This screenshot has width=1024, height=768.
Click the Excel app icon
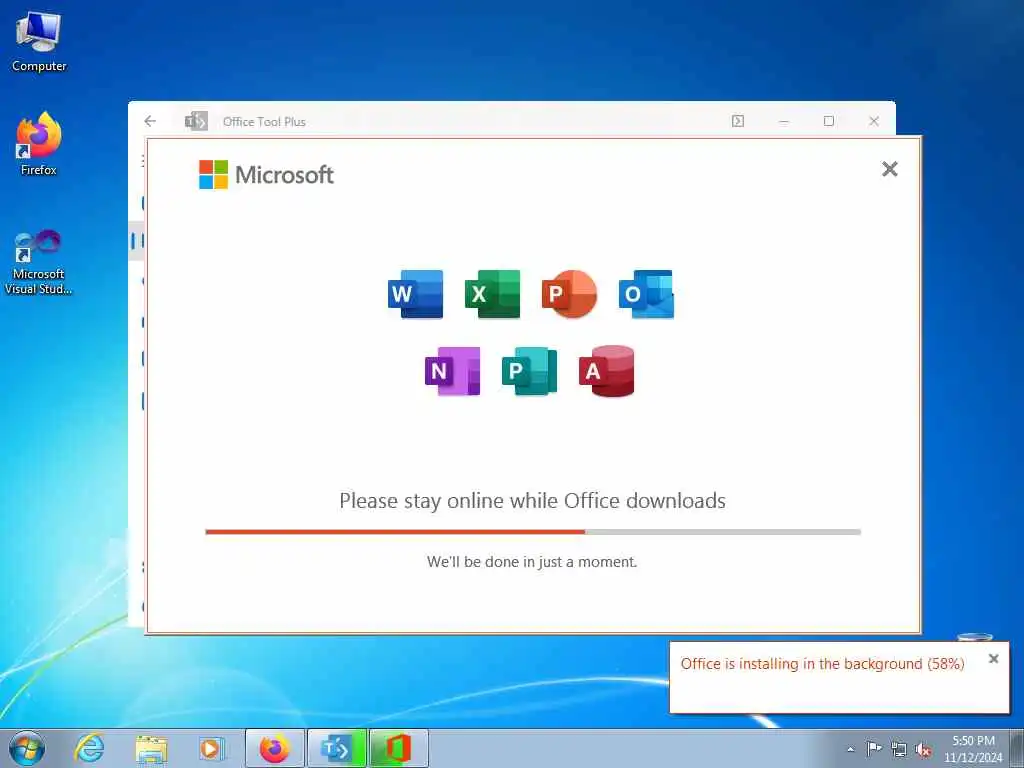tap(492, 294)
